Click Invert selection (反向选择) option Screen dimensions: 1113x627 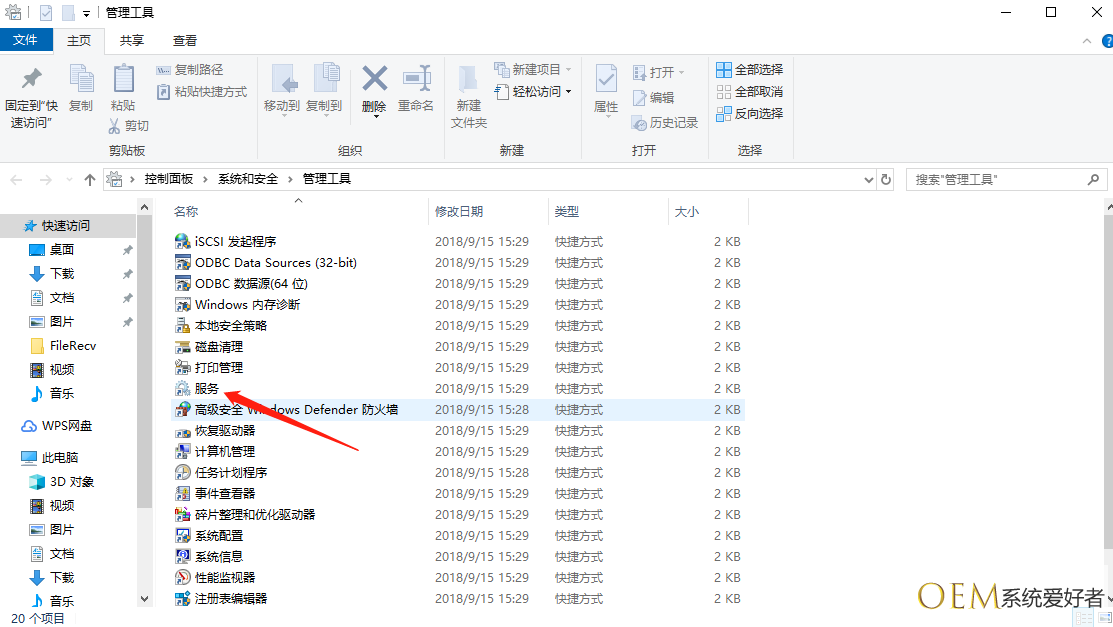[x=750, y=114]
